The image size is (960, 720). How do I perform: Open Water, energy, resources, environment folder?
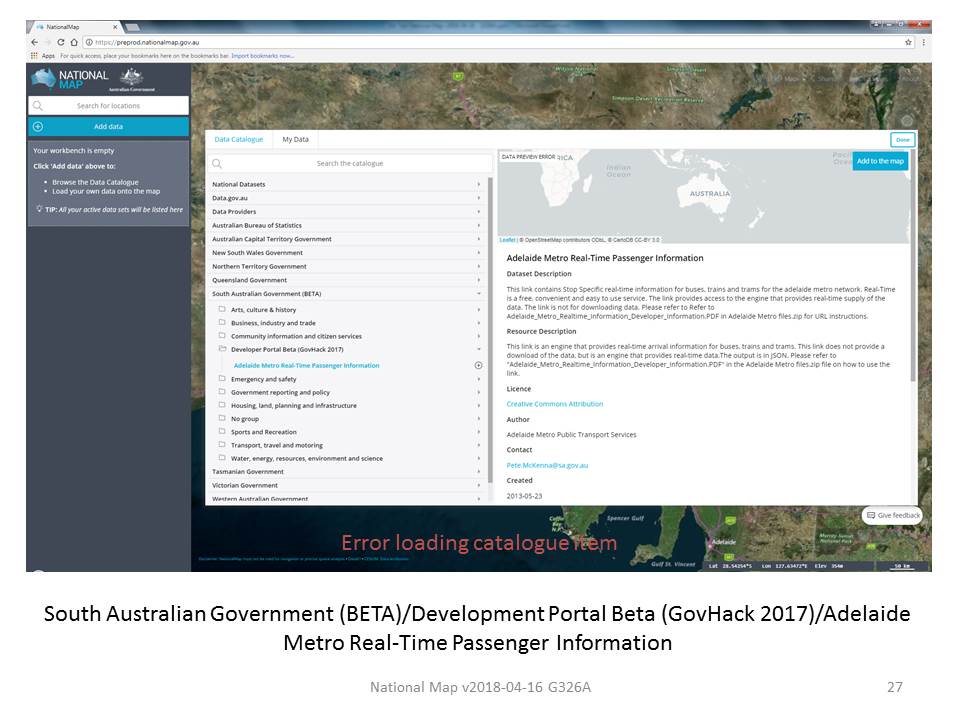click(x=349, y=459)
